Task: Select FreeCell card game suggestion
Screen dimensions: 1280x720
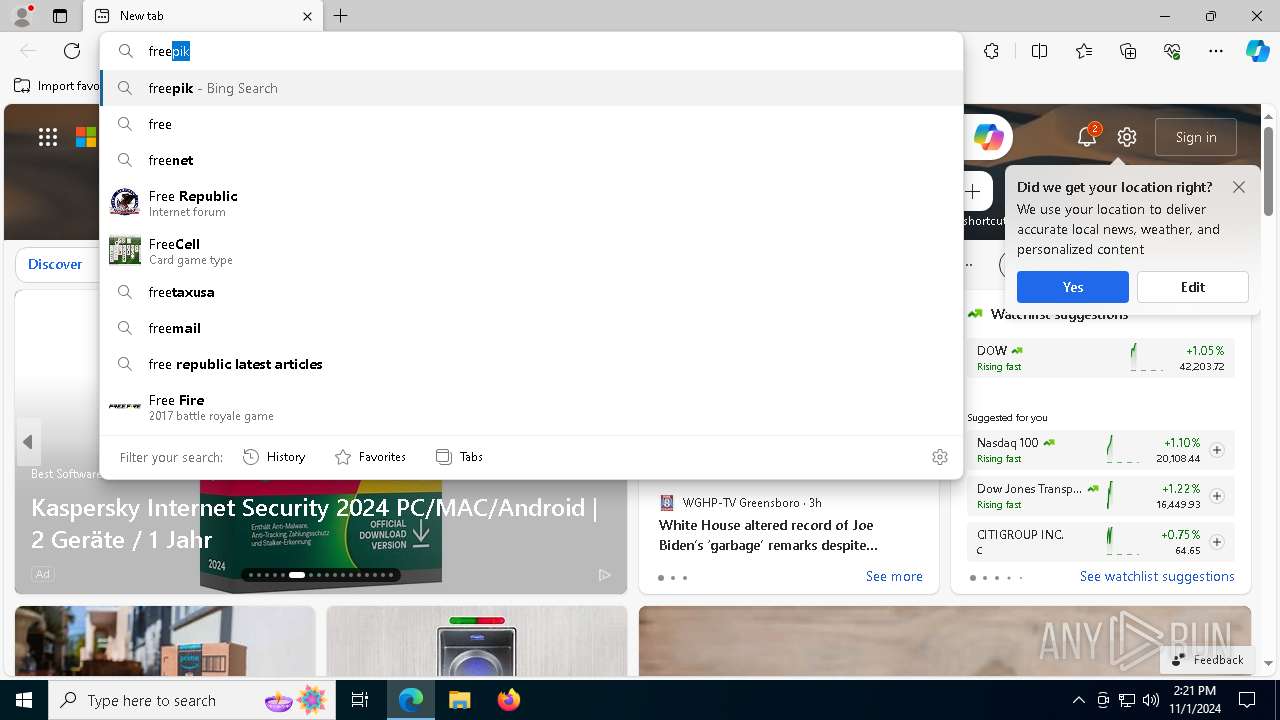Action: 532,251
